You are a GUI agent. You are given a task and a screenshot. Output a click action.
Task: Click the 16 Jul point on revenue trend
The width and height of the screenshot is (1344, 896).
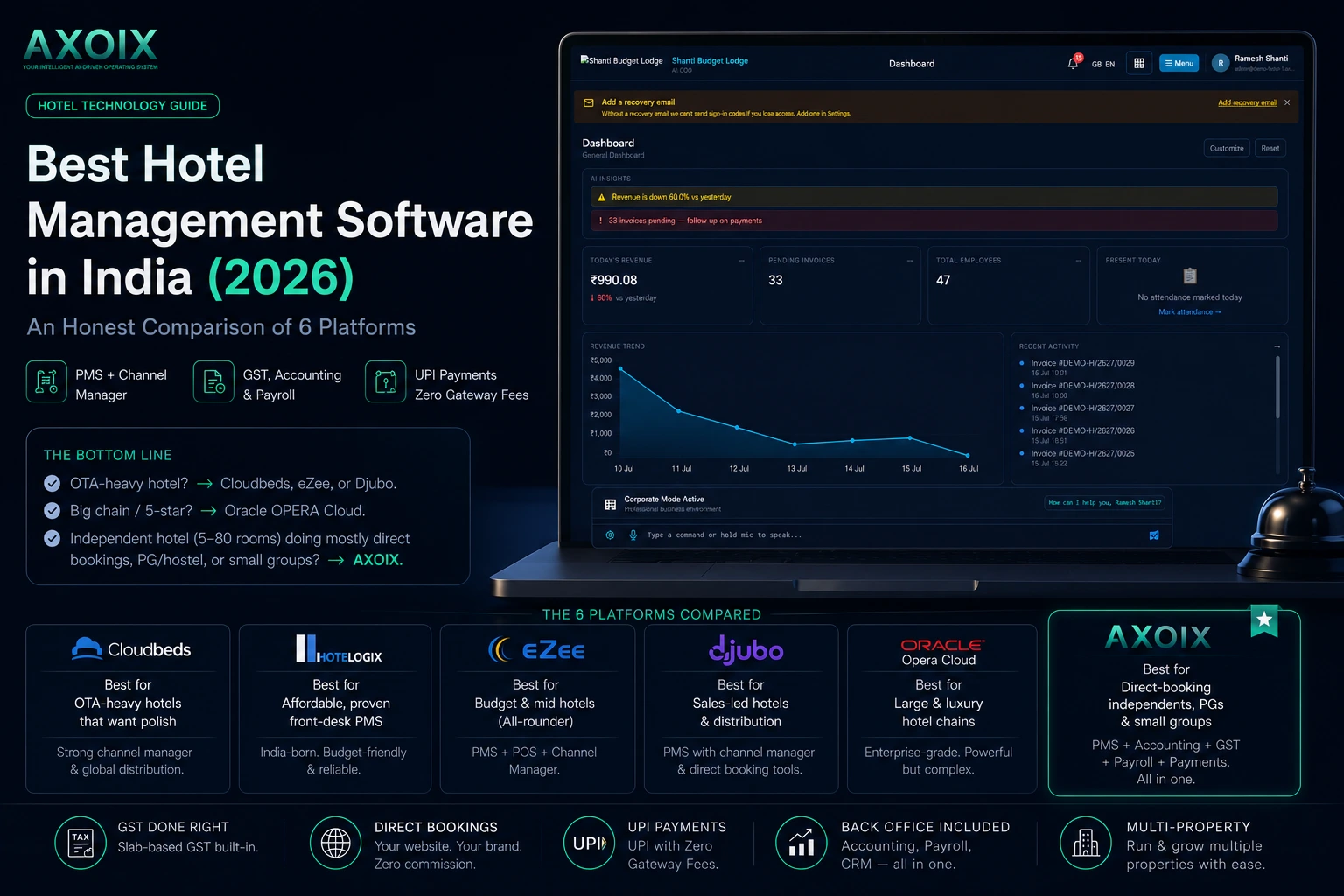[x=968, y=455]
